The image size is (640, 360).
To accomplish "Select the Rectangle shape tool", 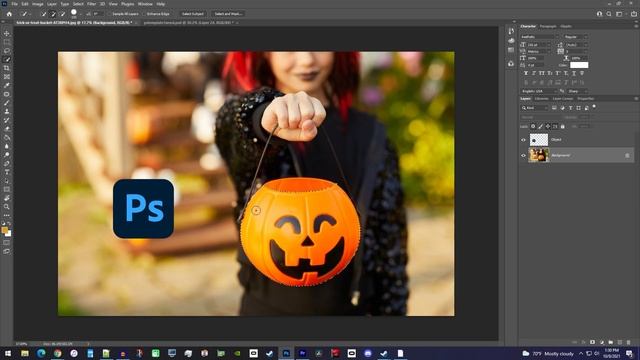I will click(x=7, y=189).
